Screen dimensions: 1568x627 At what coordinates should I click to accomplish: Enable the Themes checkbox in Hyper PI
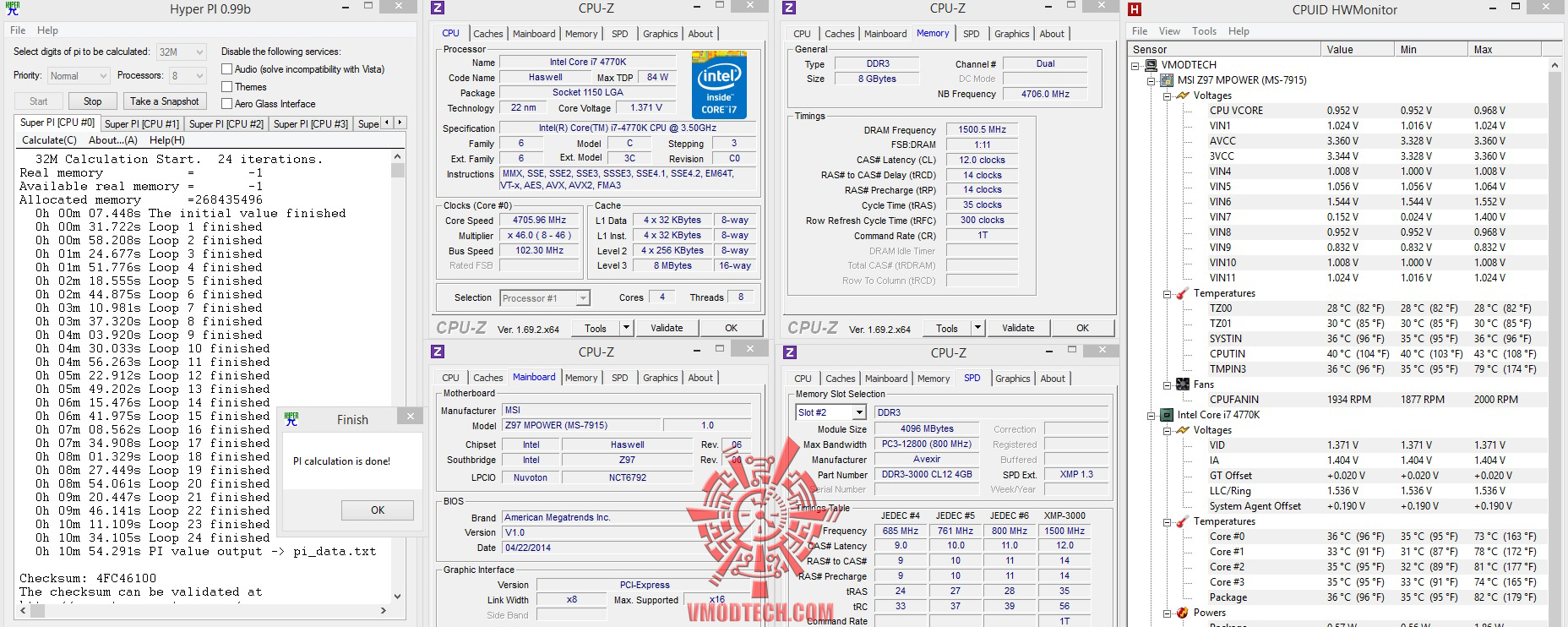click(x=226, y=87)
